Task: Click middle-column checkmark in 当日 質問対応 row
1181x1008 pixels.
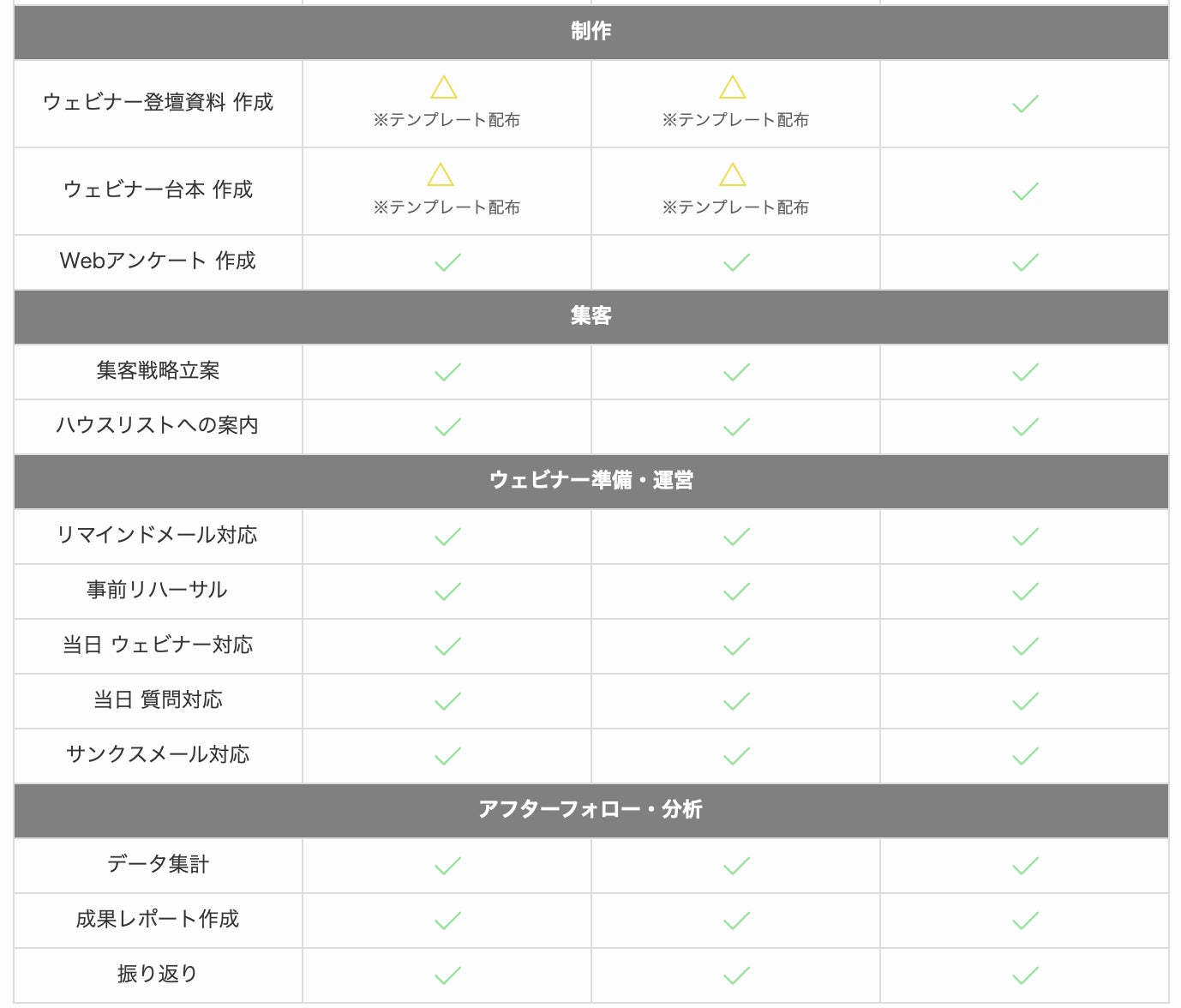Action: click(736, 701)
